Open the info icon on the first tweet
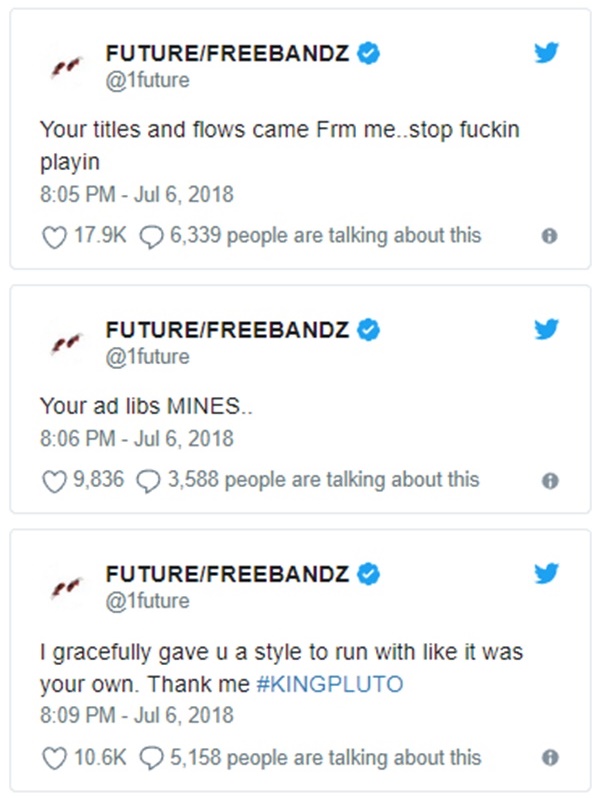600x798 pixels. point(548,237)
